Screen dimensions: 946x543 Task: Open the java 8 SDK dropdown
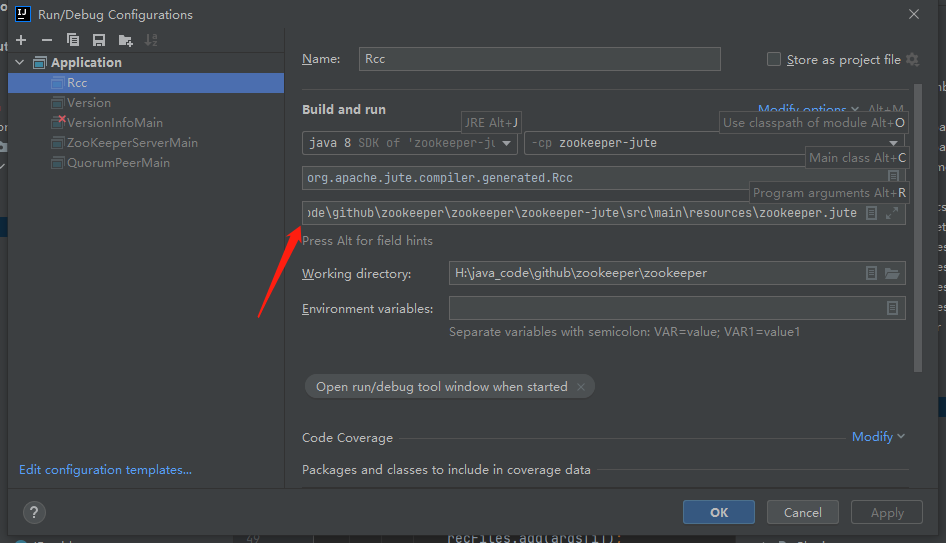tap(410, 143)
